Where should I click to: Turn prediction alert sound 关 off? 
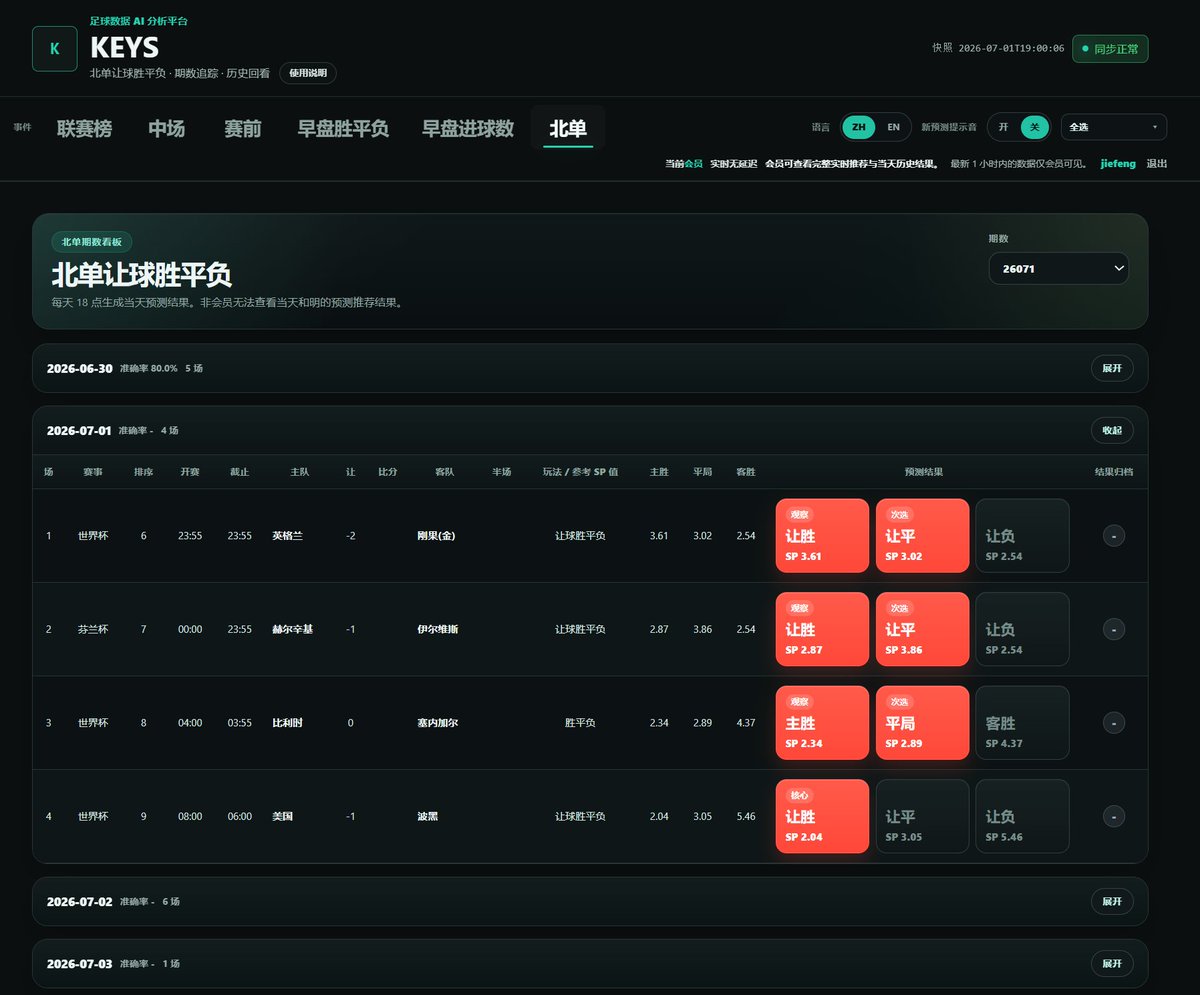1035,127
